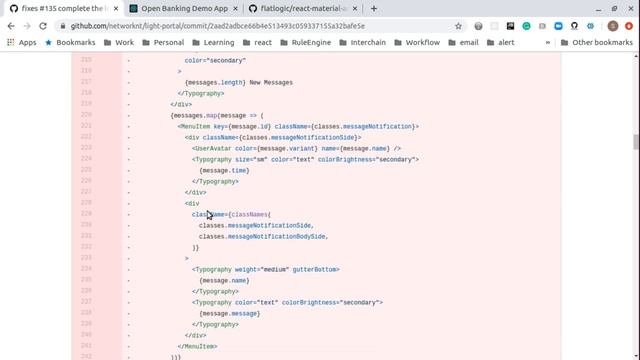Click the gear-like blue extension icon
This screenshot has height=360, width=640.
591,26
